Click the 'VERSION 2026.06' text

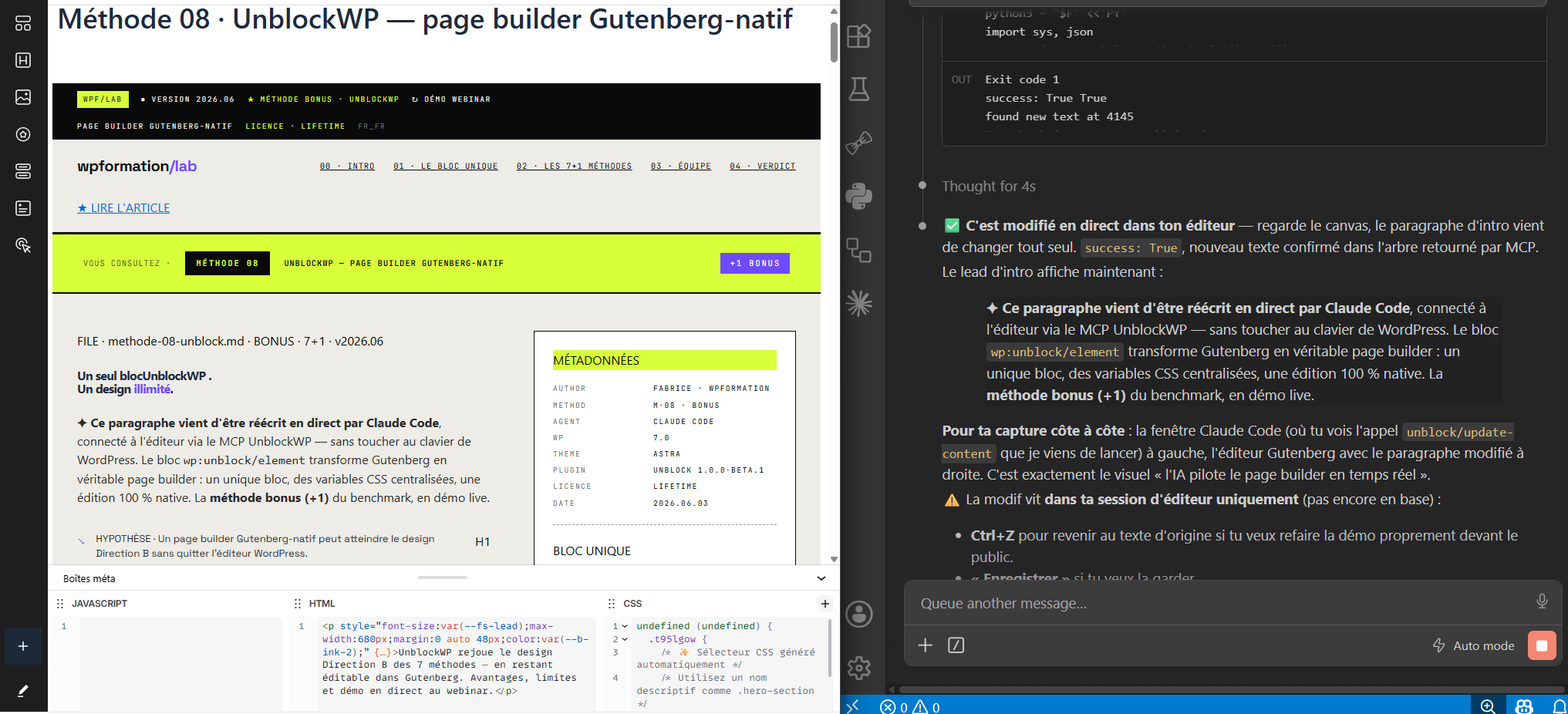click(x=193, y=99)
